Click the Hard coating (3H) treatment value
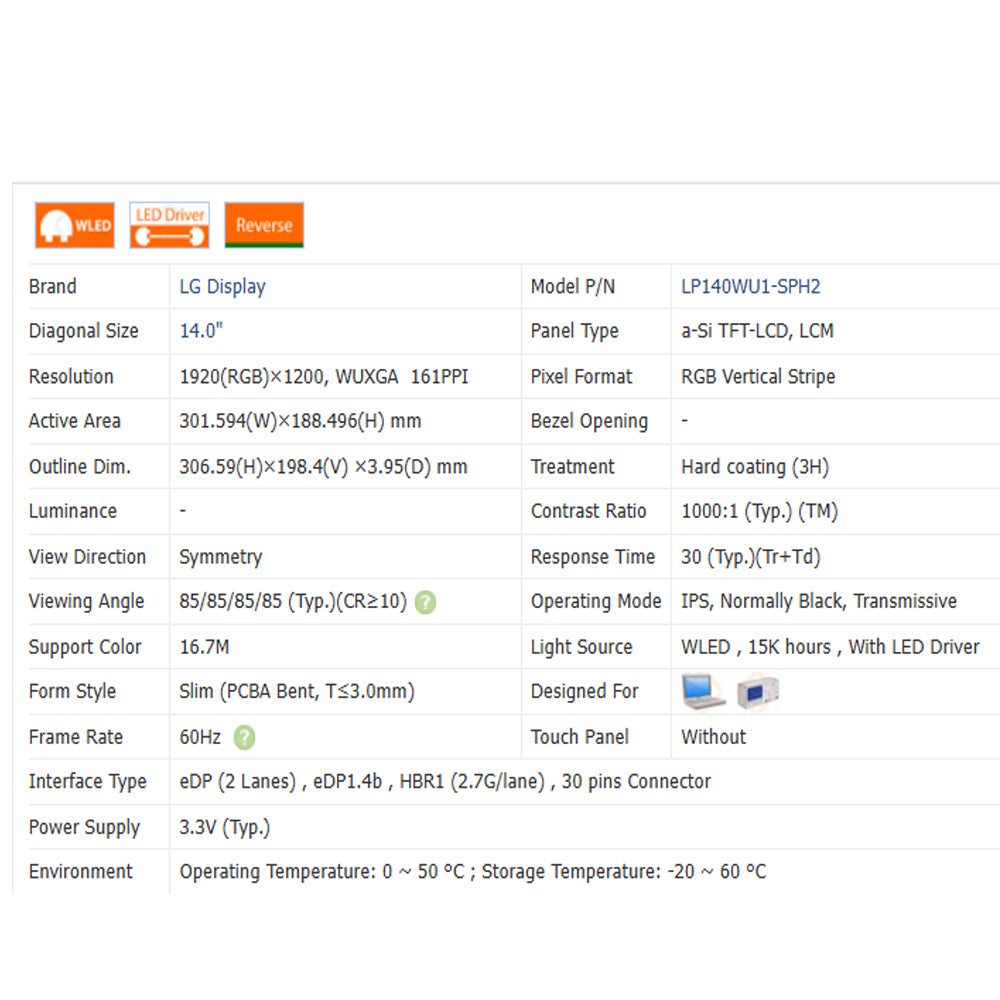Viewport: 1000px width, 1000px height. (754, 467)
